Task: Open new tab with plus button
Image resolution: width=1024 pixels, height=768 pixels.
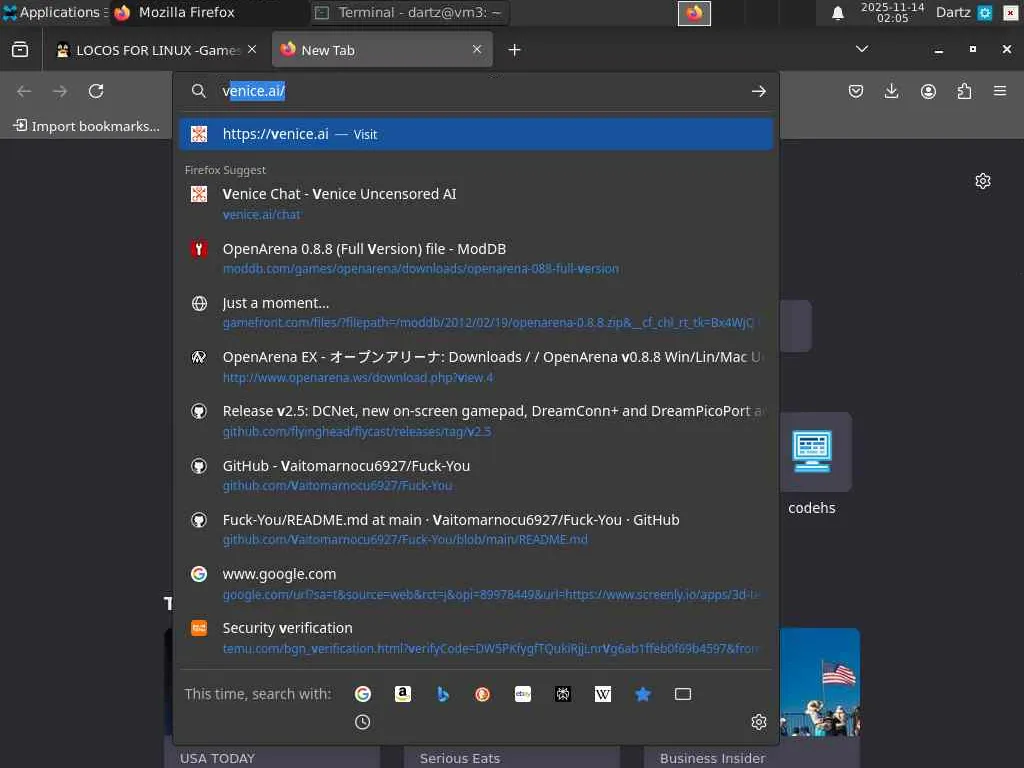Action: click(x=515, y=50)
